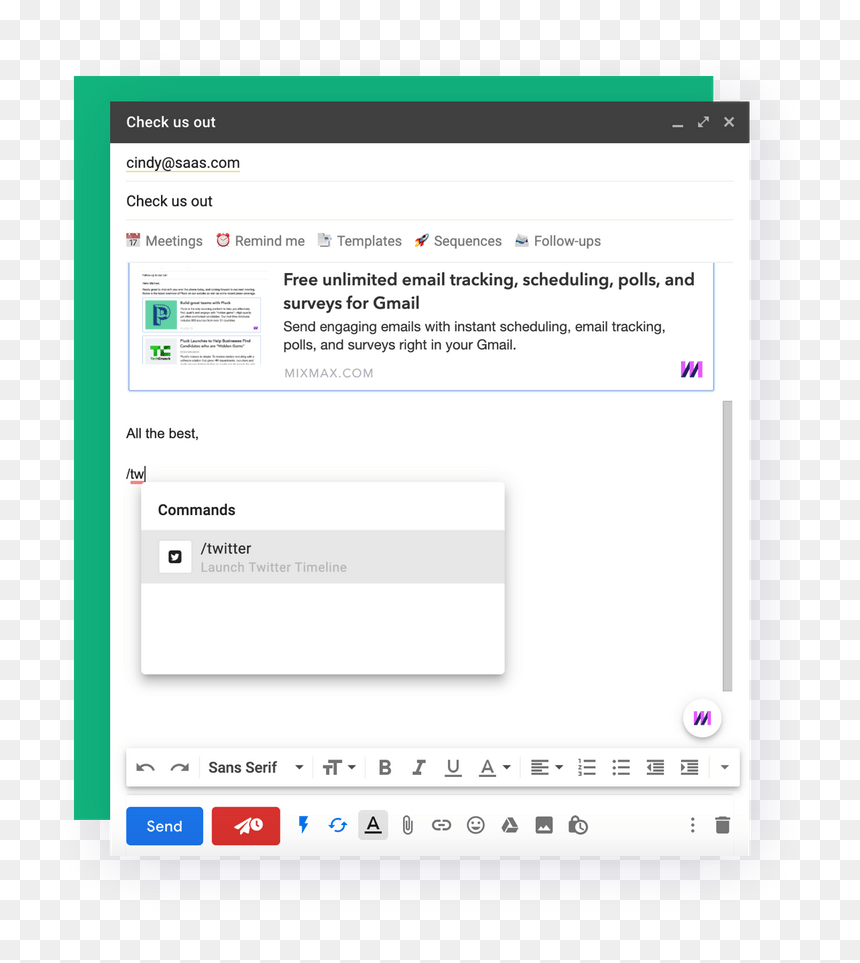This screenshot has width=860, height=963.
Task: Click the MIXMAX.COM link
Action: click(329, 373)
